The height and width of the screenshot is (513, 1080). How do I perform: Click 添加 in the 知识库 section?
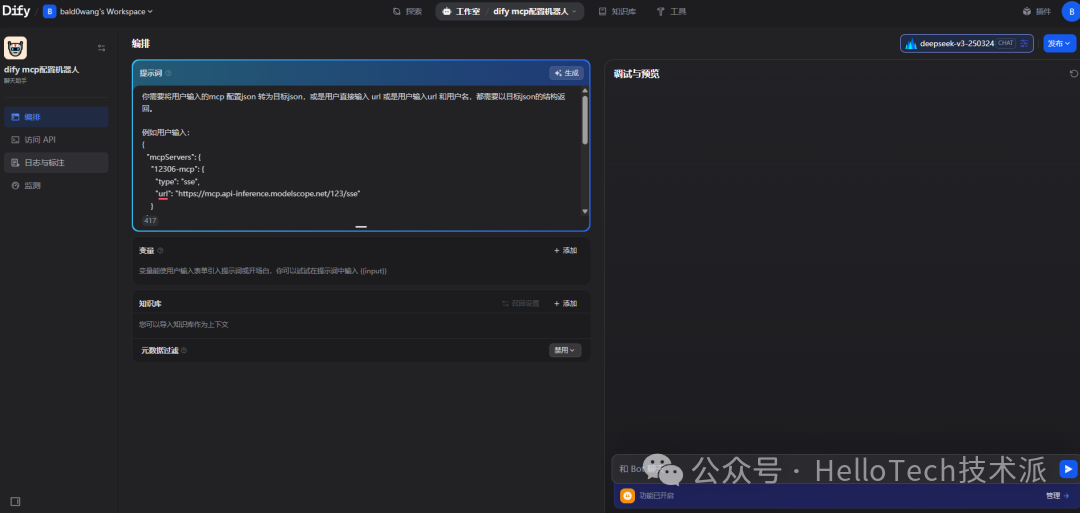pos(565,304)
